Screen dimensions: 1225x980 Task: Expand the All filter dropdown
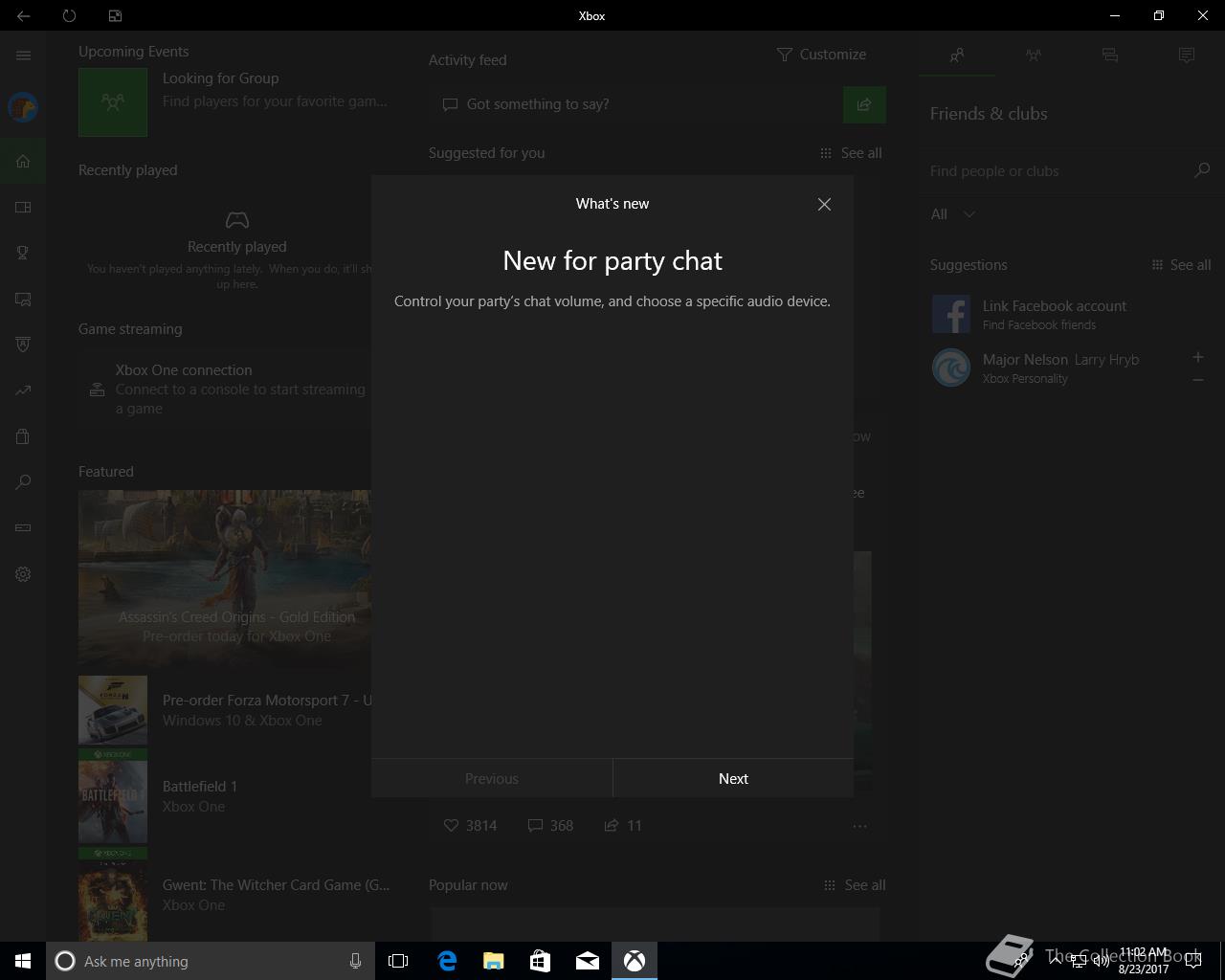(953, 214)
